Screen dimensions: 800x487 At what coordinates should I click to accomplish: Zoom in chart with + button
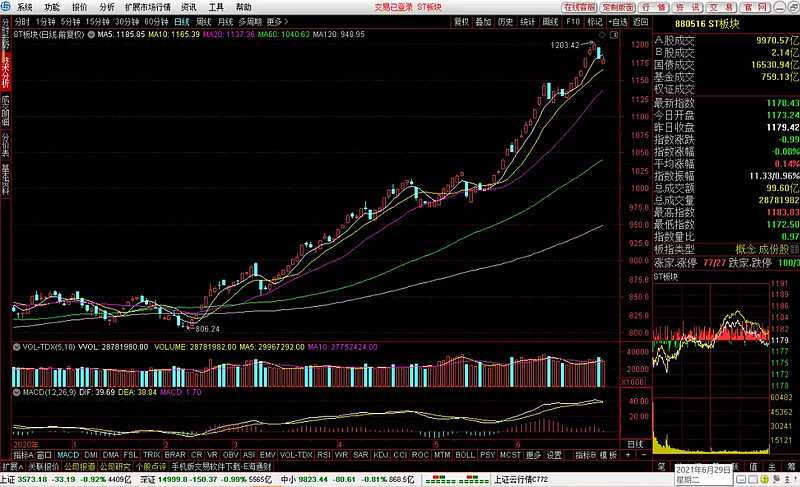[628, 455]
